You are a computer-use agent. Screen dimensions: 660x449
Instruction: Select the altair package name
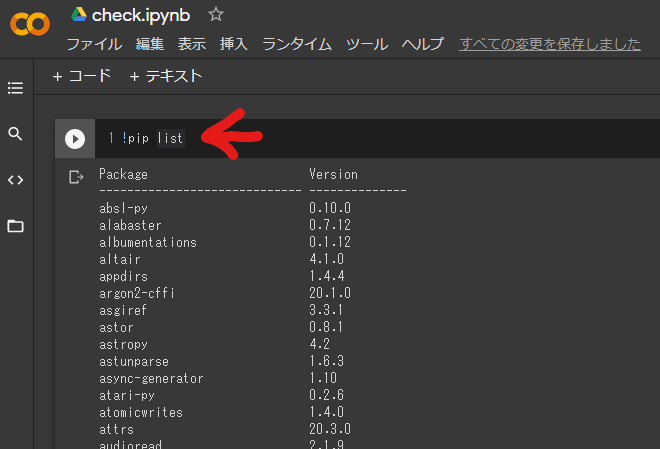coord(120,259)
